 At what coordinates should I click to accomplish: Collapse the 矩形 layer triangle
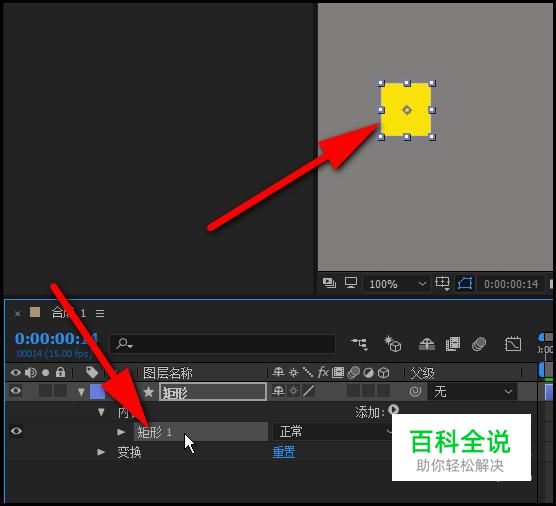[81, 391]
